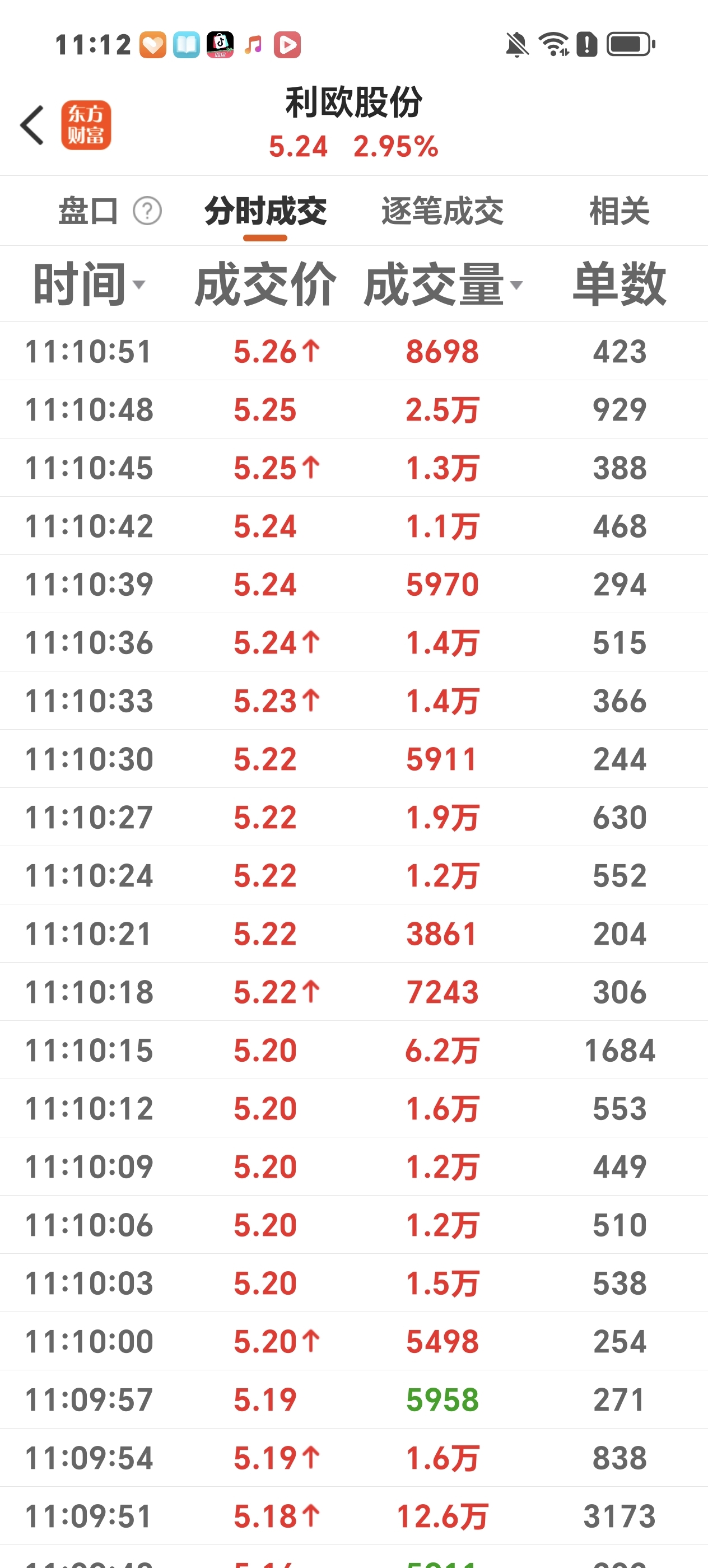Viewport: 708px width, 1568px height.
Task: Switch to the 盘口 tab
Action: pyautogui.click(x=88, y=211)
